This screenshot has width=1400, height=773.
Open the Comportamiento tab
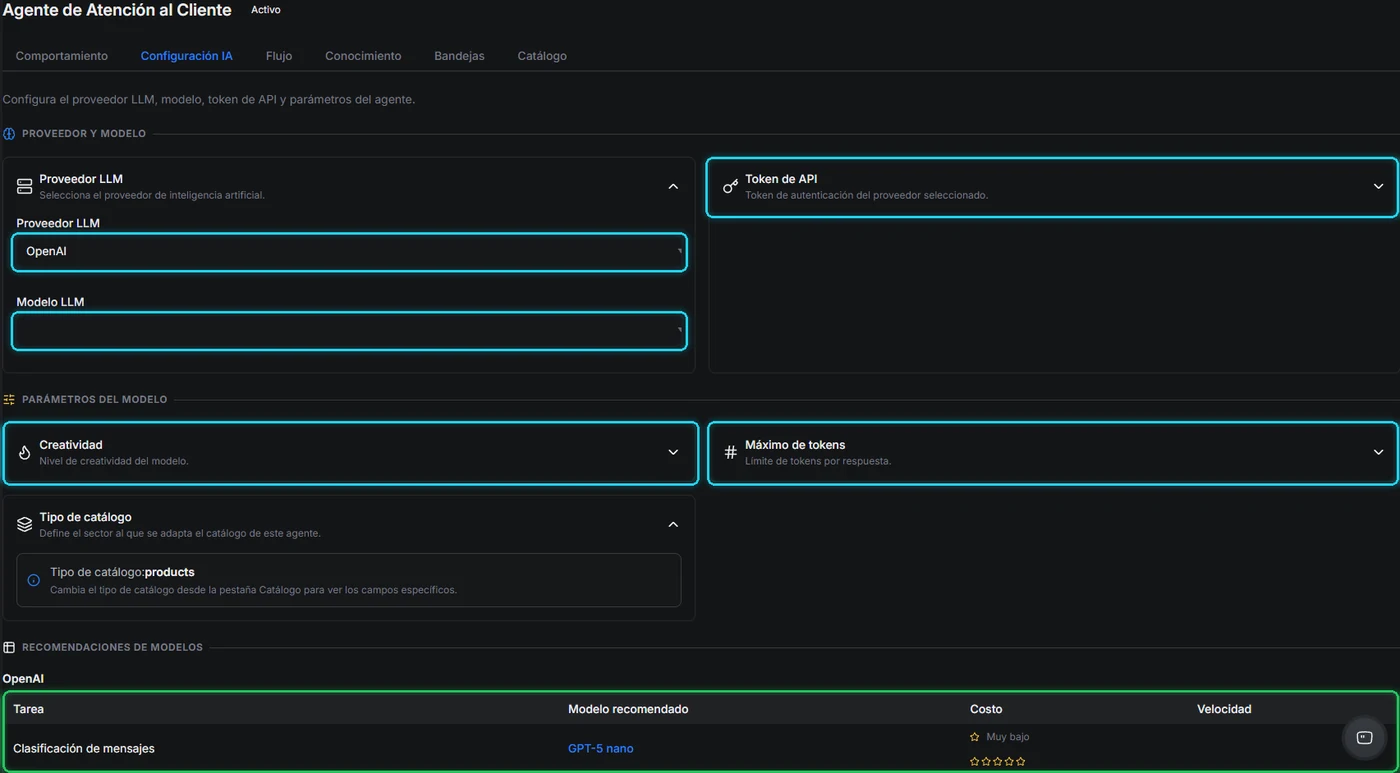click(x=62, y=56)
